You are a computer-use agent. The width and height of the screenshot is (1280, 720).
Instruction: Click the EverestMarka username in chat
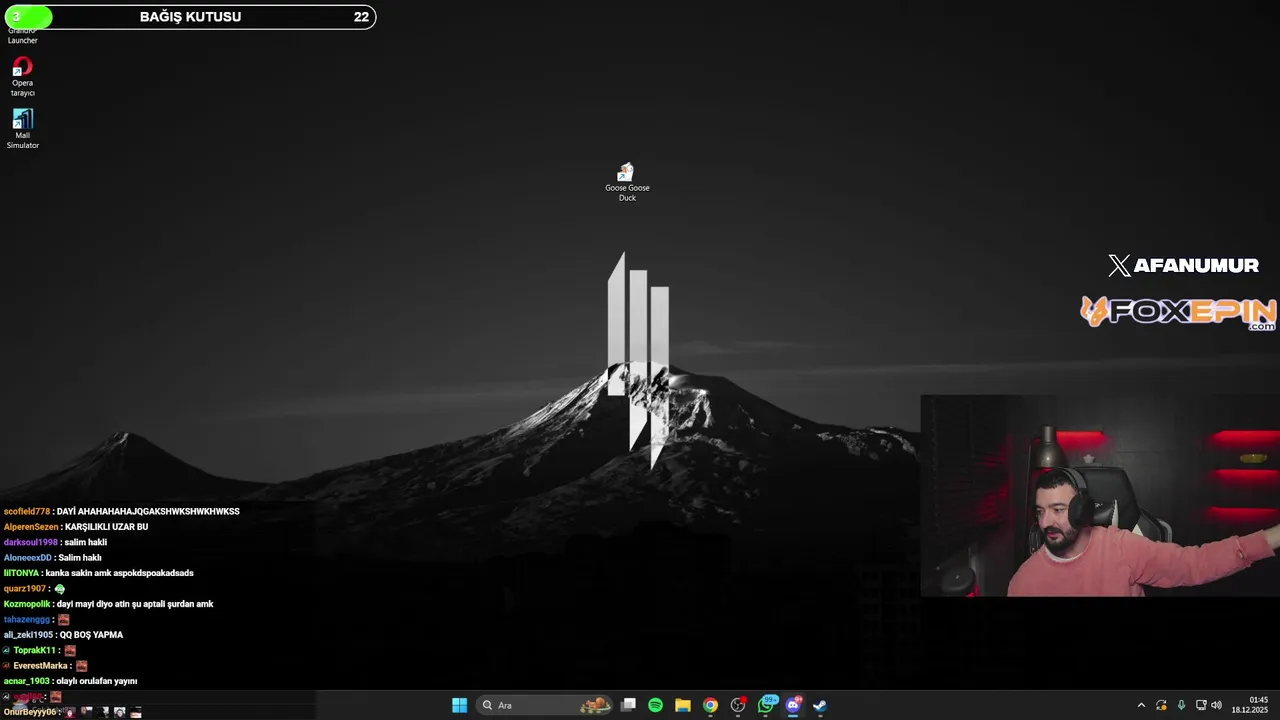point(40,666)
